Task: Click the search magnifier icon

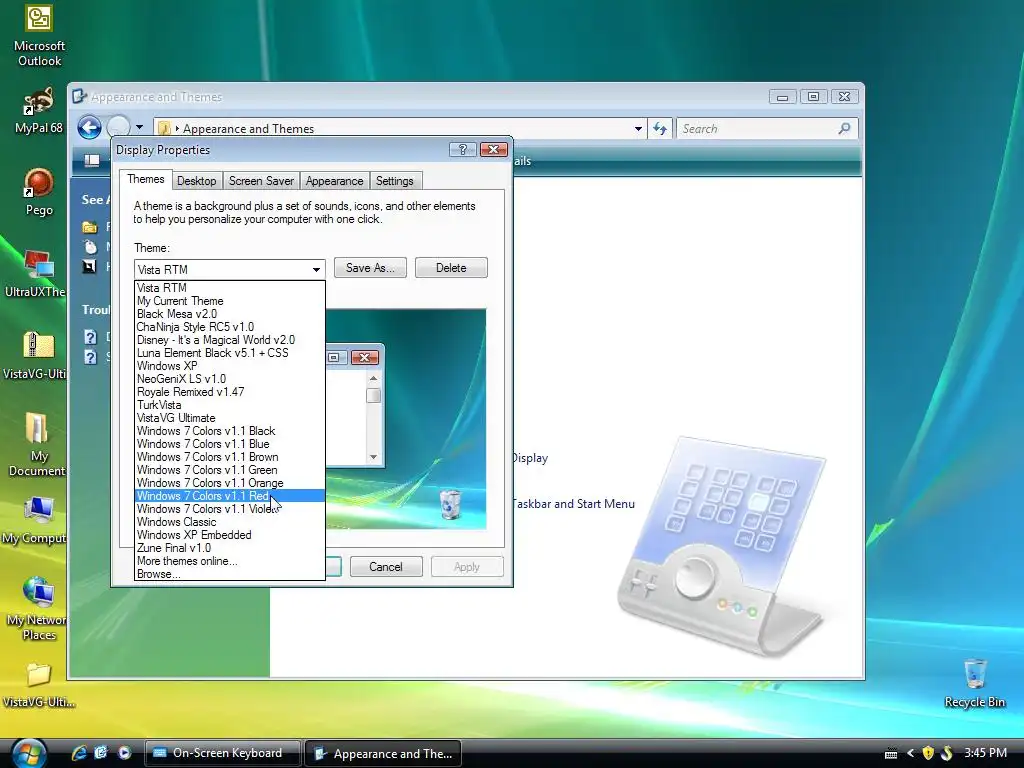Action: point(844,129)
